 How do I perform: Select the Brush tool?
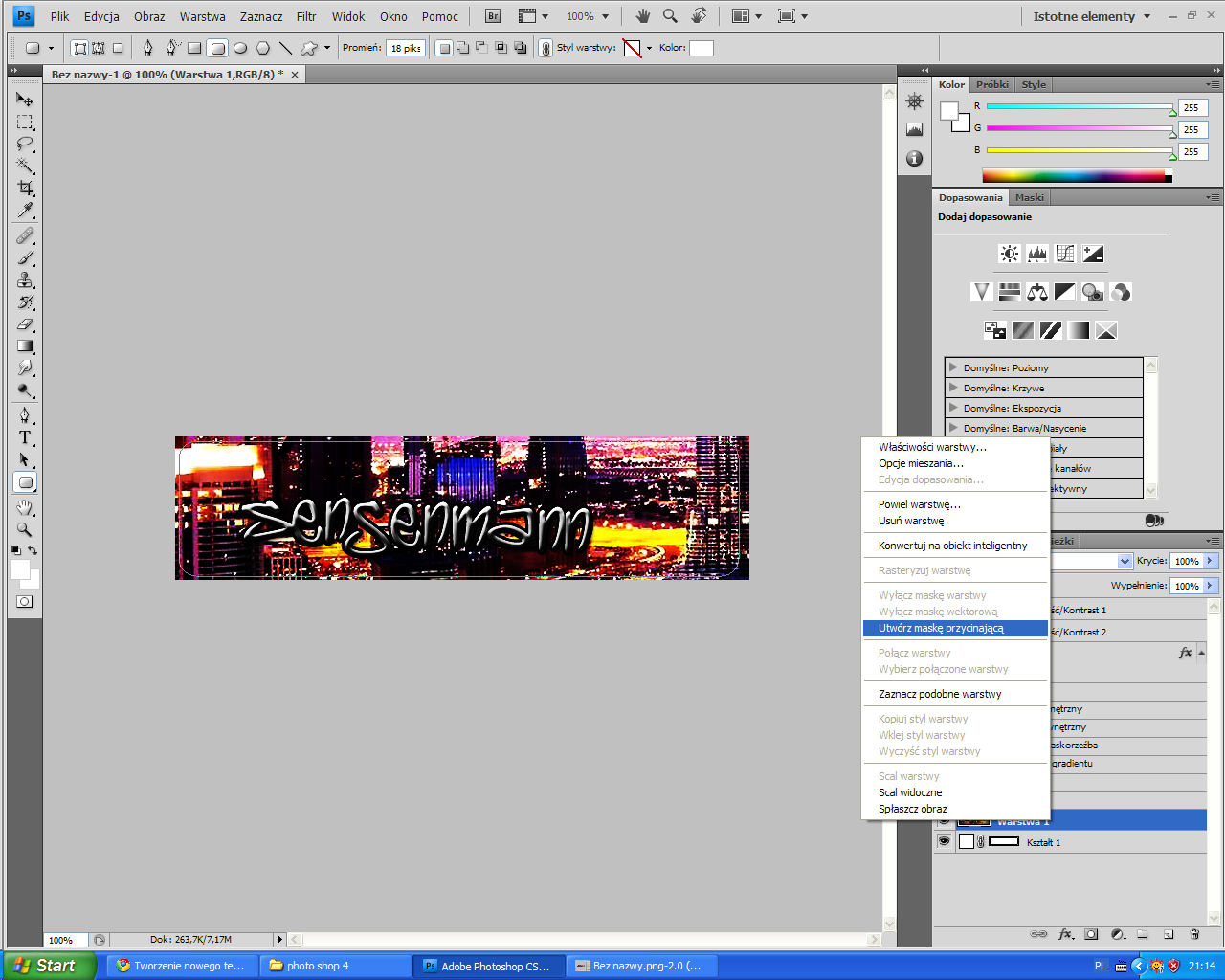point(25,257)
